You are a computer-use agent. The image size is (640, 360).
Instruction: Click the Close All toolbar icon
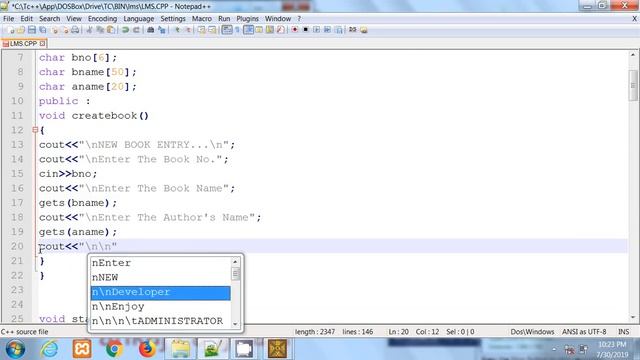click(x=66, y=30)
